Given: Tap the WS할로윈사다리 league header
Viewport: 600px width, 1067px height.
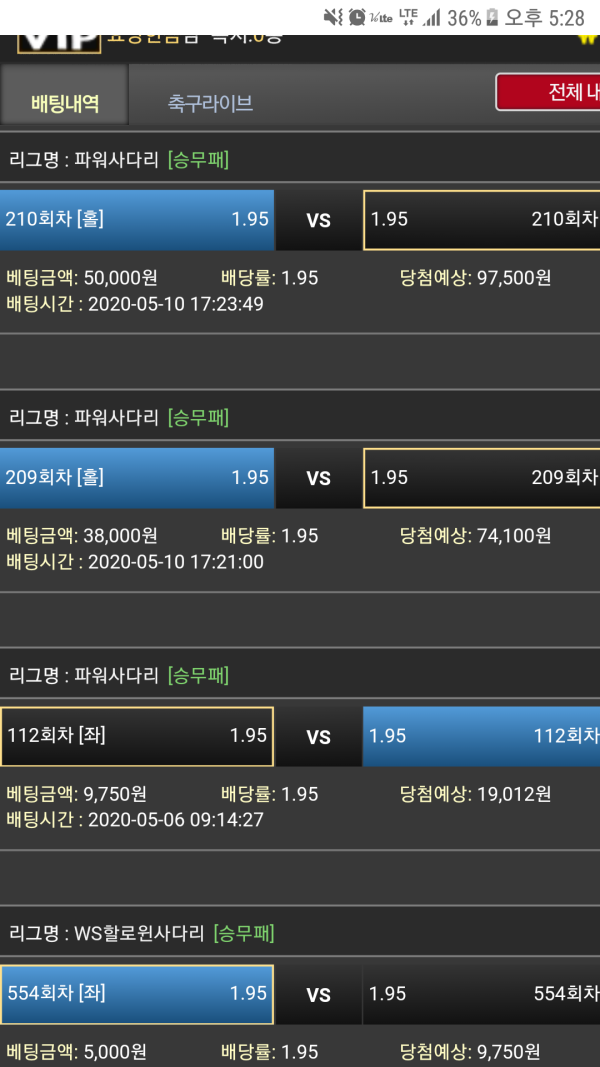Looking at the screenshot, I should (142, 934).
